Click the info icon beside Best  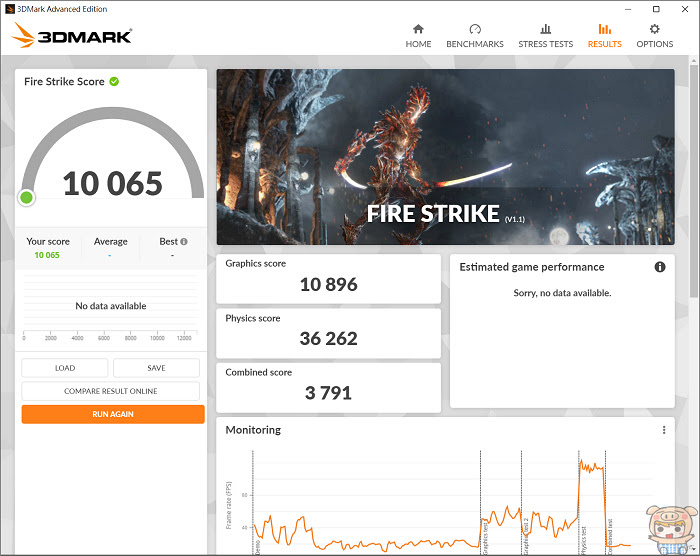pyautogui.click(x=184, y=242)
